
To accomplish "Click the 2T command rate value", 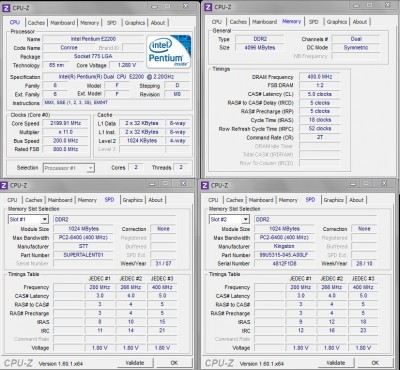I will click(320, 137).
